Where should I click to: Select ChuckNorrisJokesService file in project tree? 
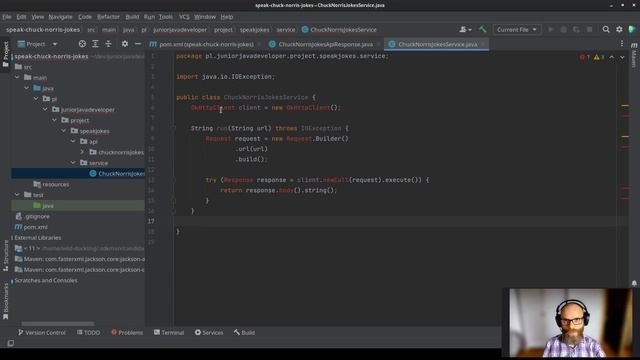click(78, 173)
